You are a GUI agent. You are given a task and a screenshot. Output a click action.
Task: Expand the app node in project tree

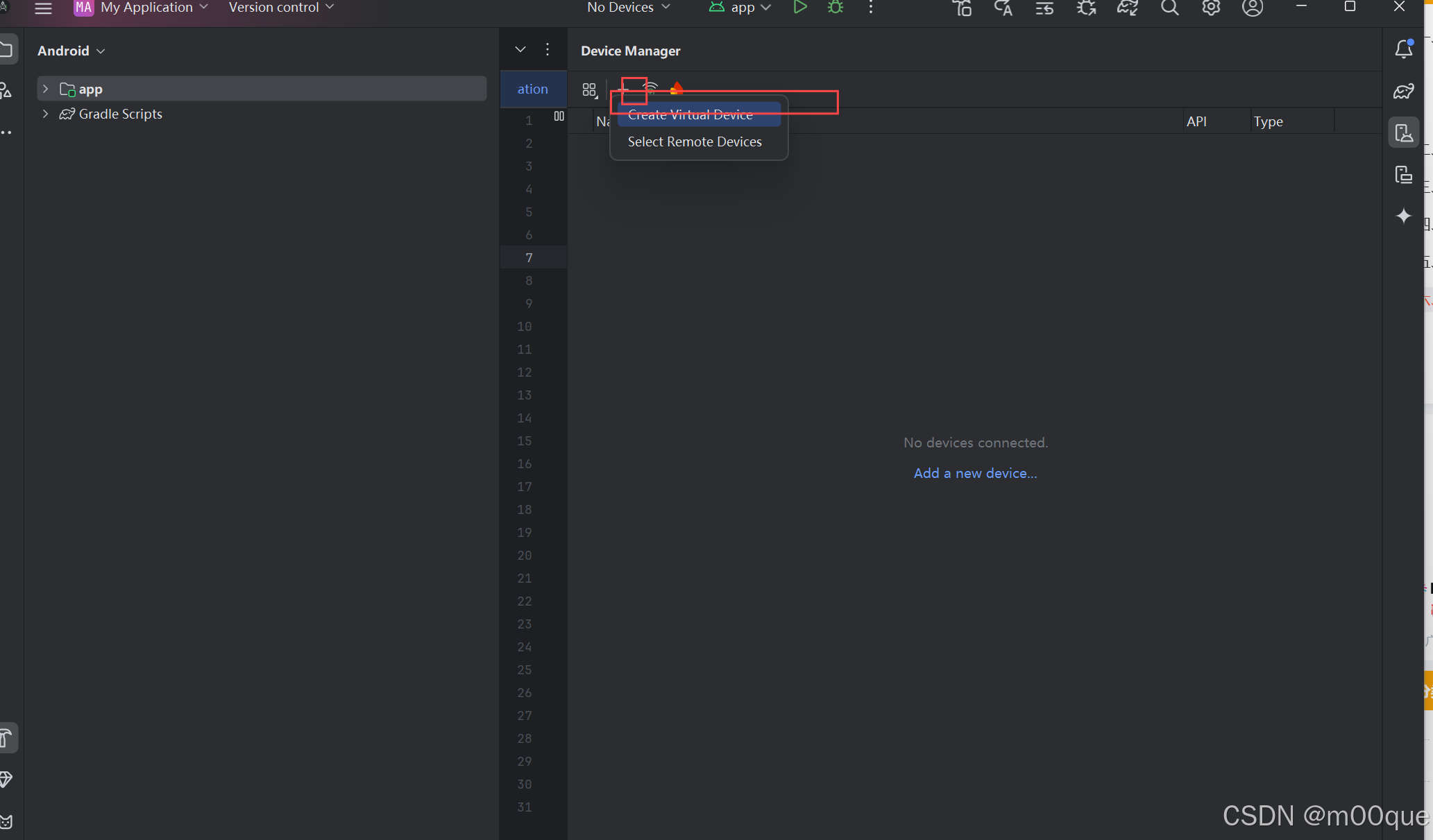coord(45,88)
